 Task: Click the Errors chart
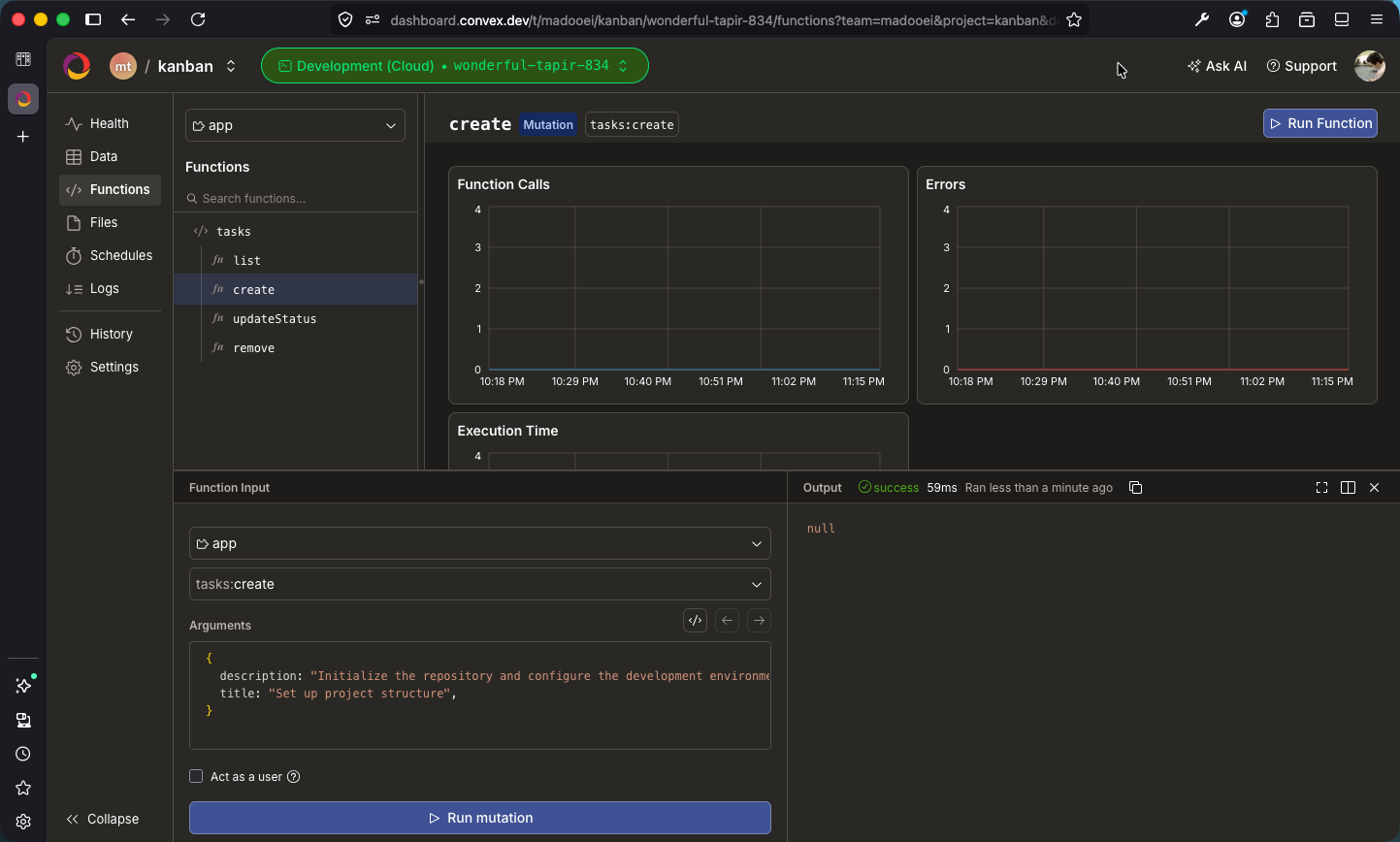[1147, 285]
